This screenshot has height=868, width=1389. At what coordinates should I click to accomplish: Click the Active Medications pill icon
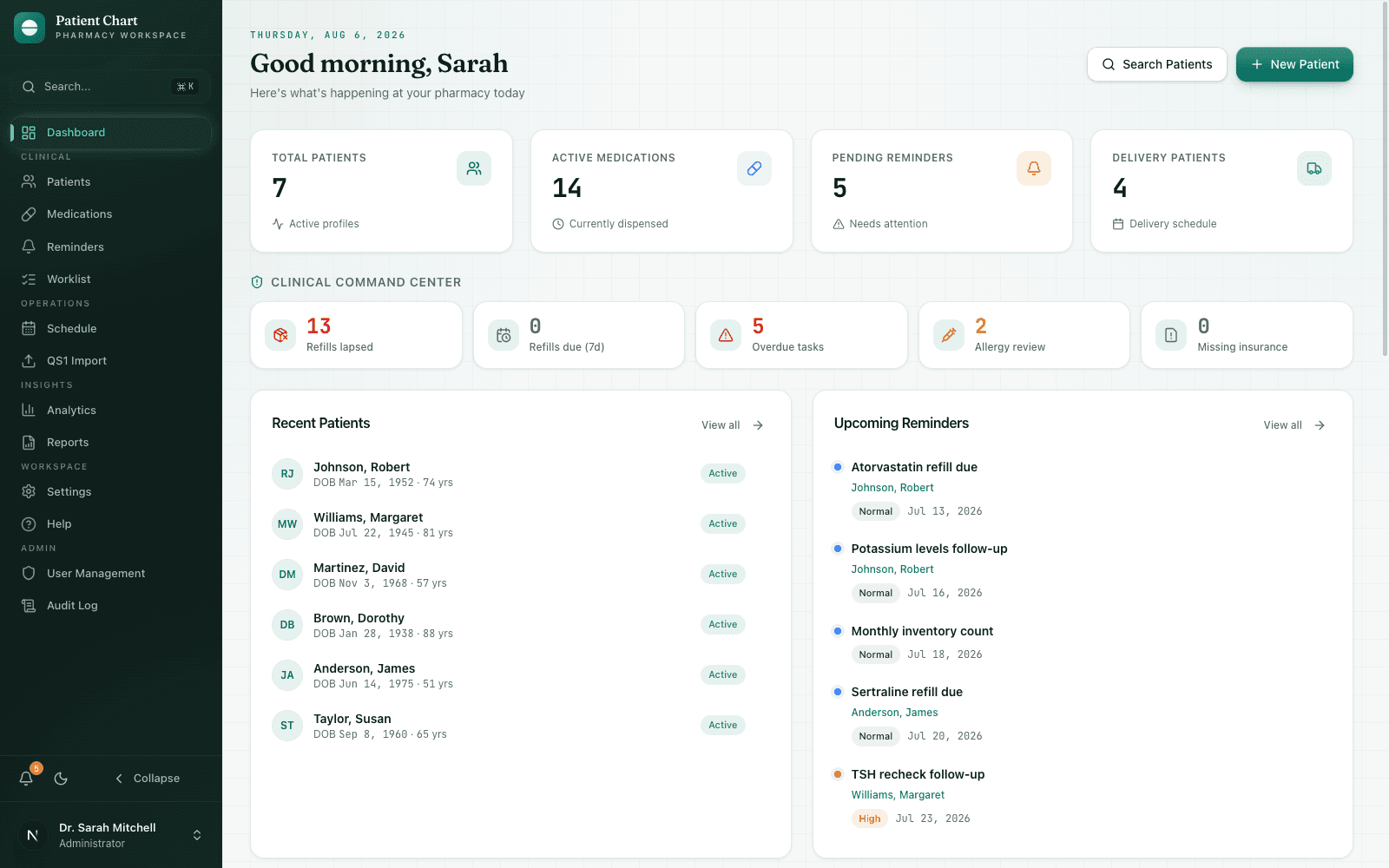click(x=754, y=168)
